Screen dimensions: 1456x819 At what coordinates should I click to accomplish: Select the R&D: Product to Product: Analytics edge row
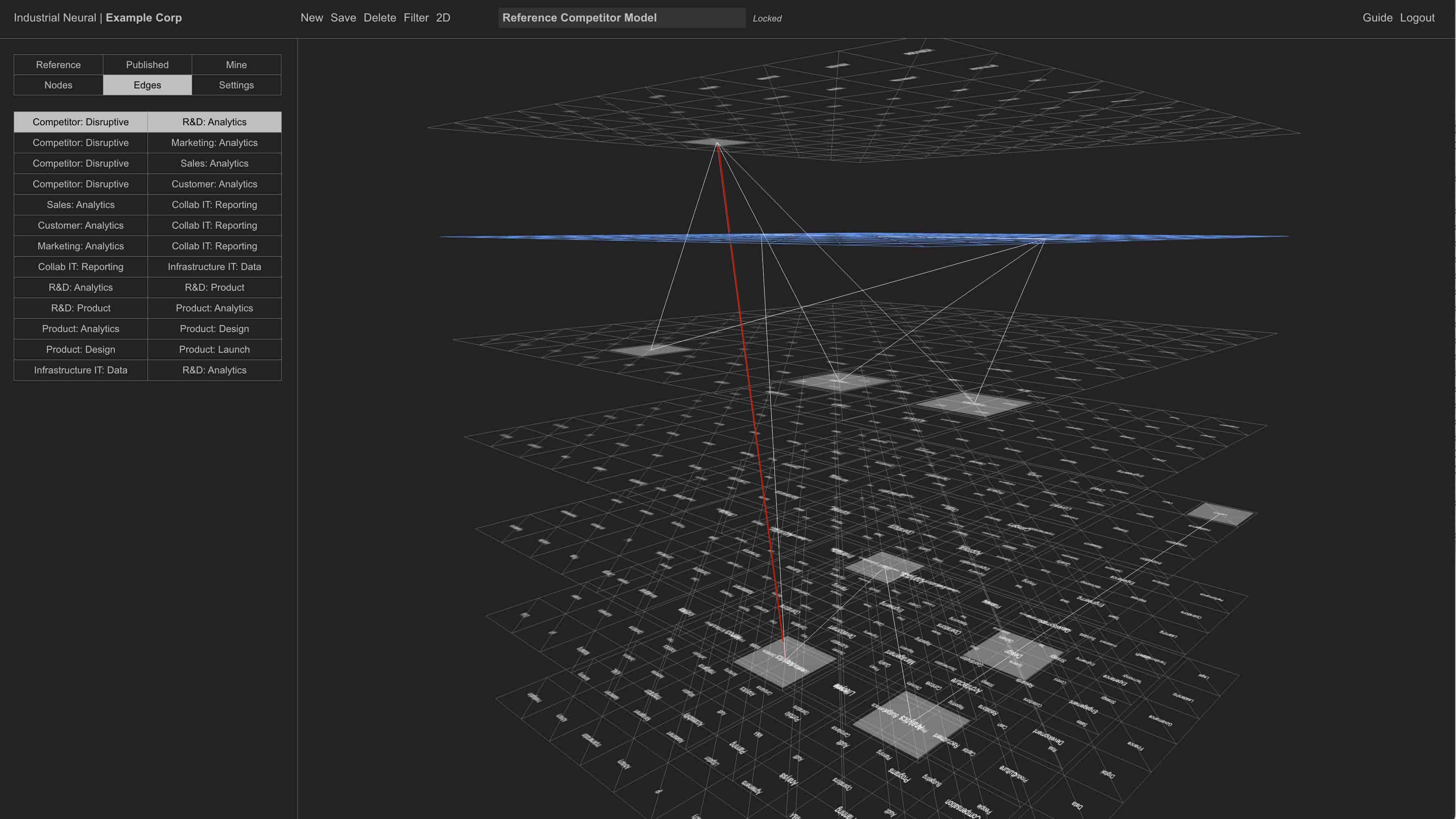coord(148,308)
